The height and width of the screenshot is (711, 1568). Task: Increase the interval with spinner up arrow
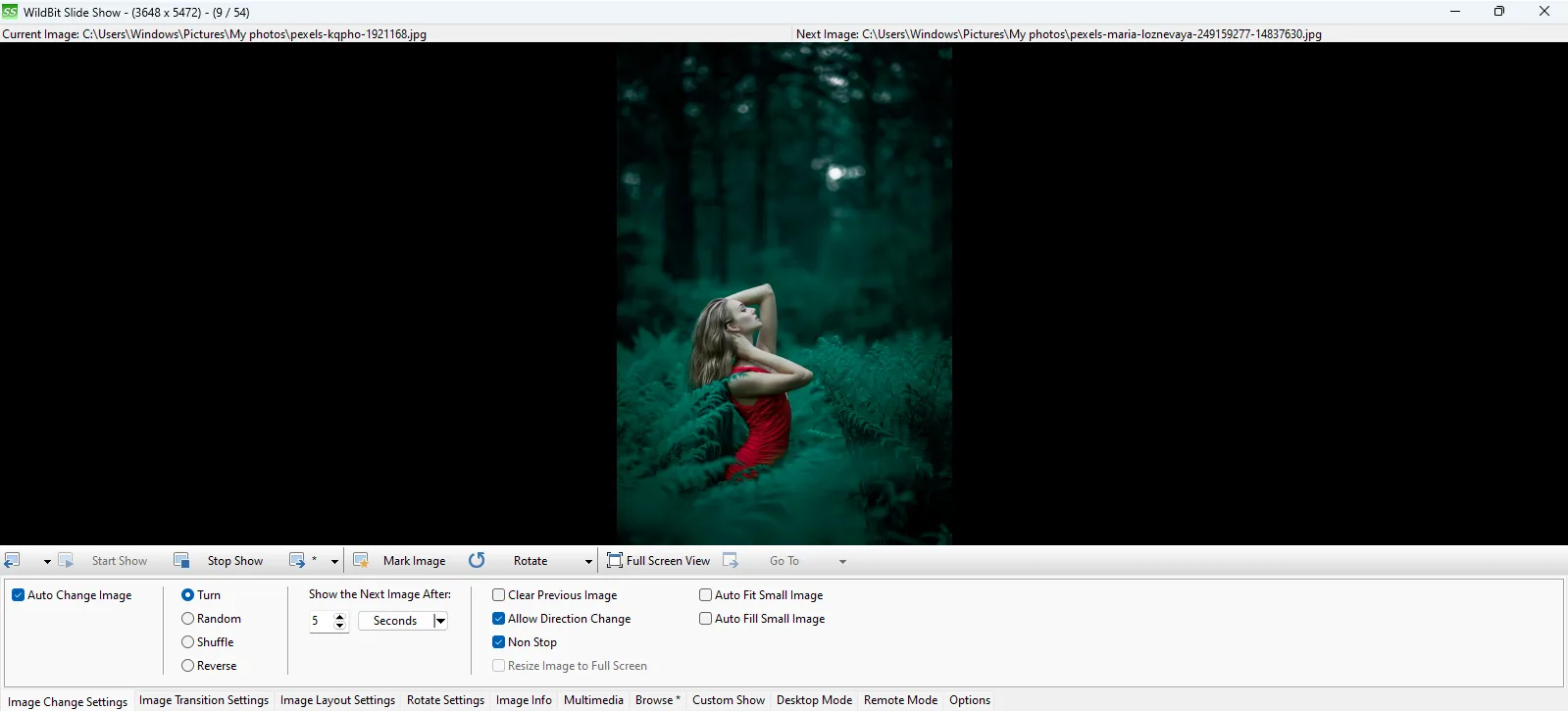coord(340,616)
